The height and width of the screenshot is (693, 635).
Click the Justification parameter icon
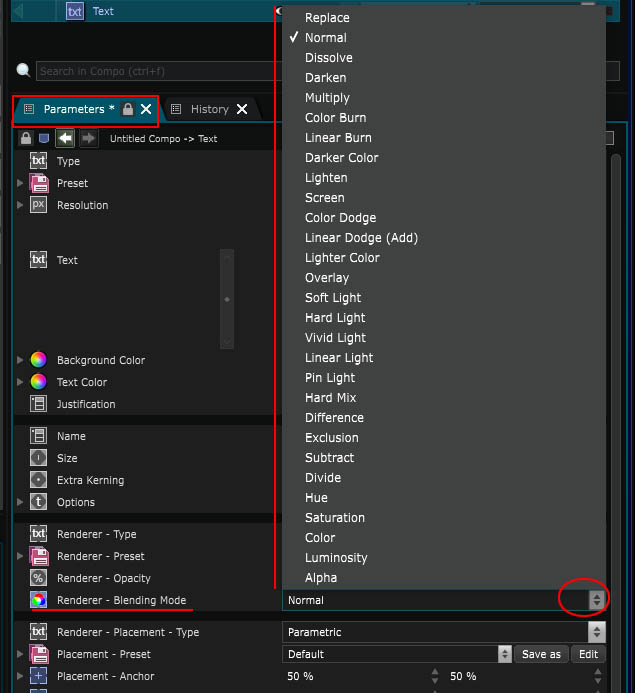(39, 404)
